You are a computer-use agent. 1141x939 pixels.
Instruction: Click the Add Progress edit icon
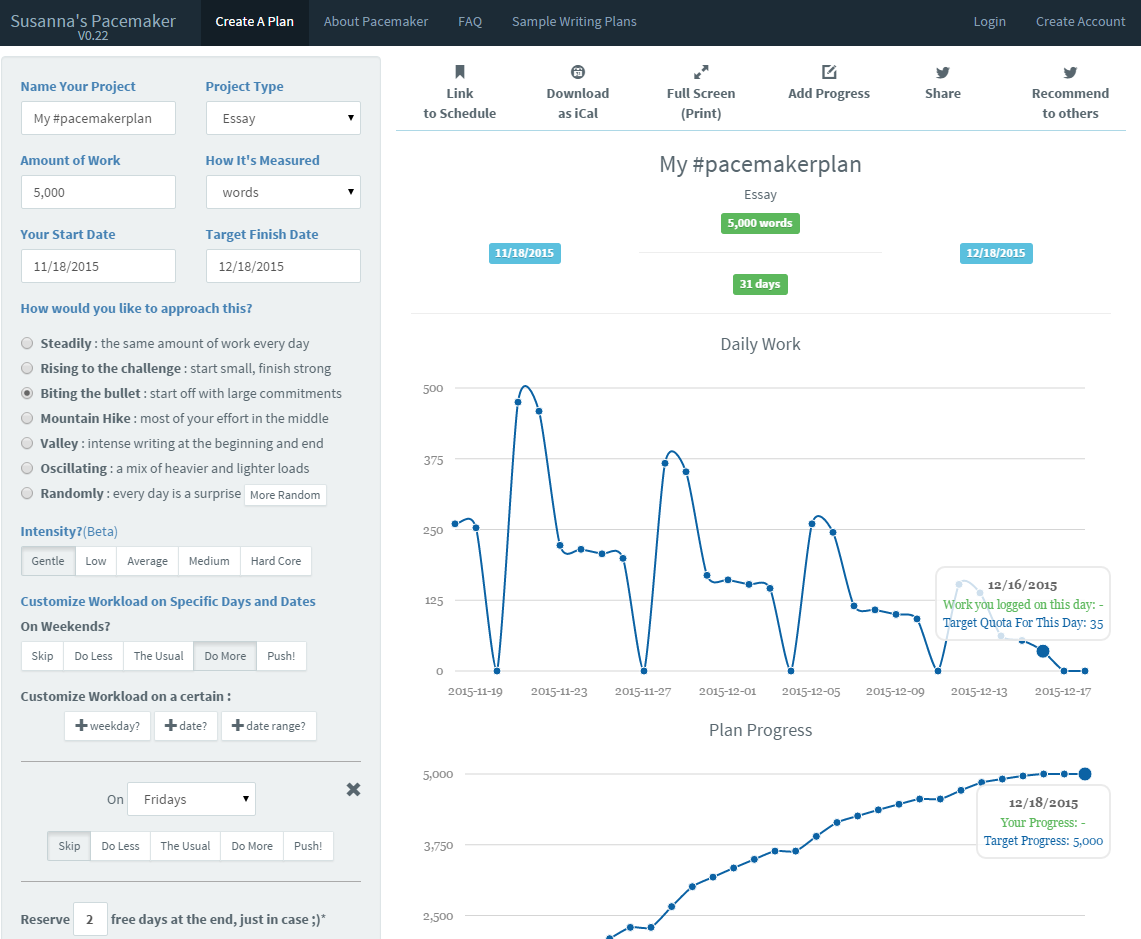[x=829, y=72]
